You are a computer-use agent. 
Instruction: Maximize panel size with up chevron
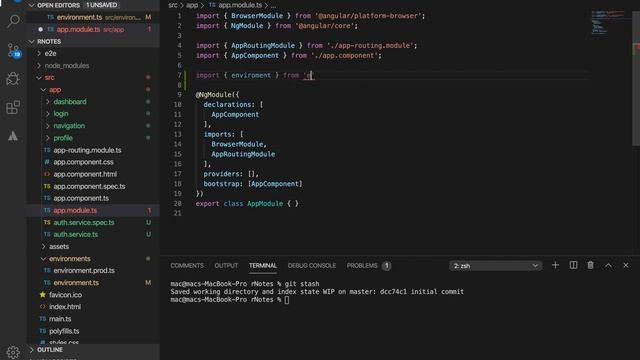[x=608, y=265]
